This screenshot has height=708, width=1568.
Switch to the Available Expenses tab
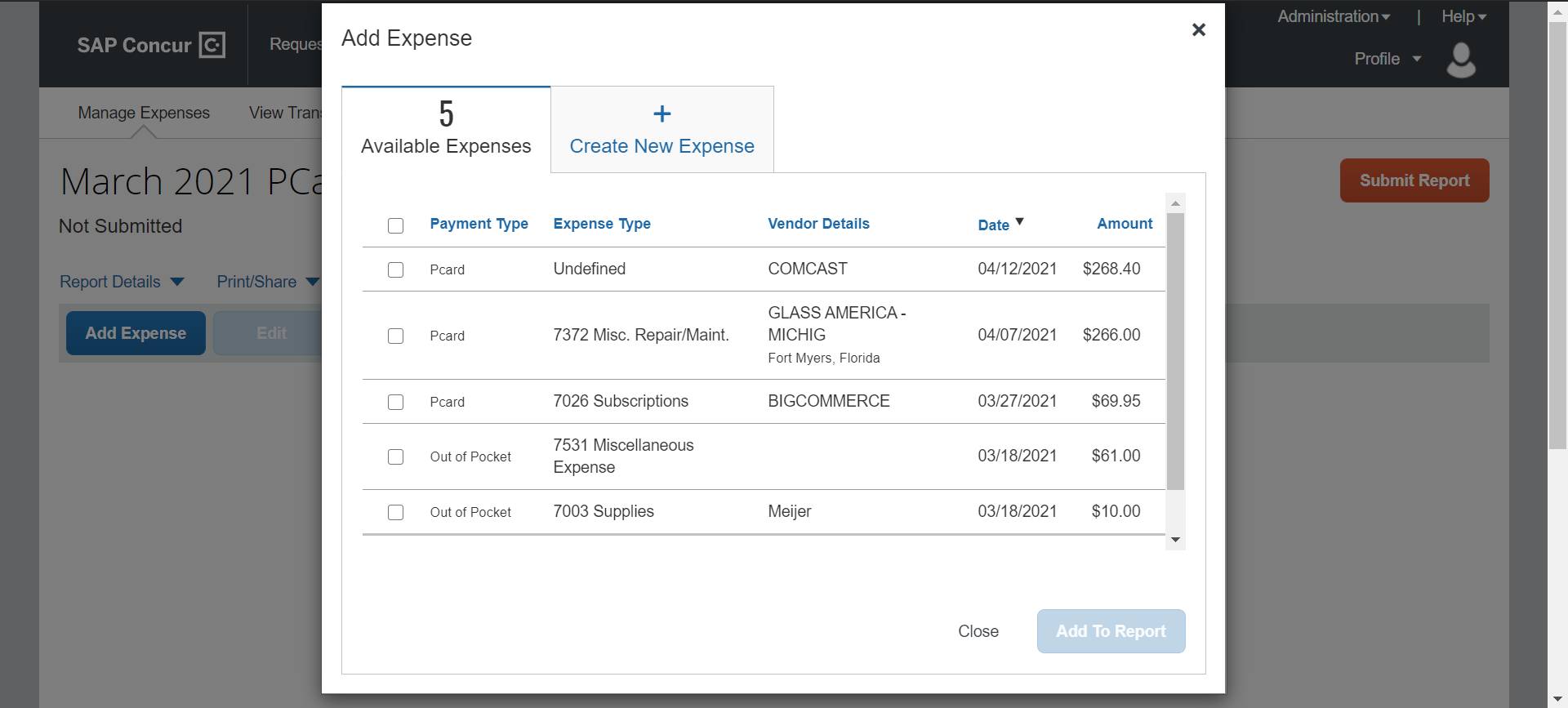pyautogui.click(x=446, y=130)
